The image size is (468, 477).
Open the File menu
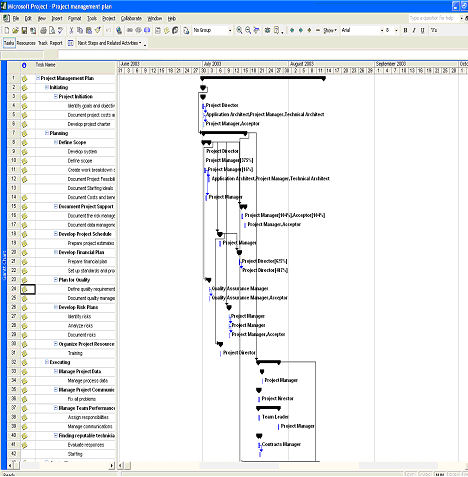point(16,18)
